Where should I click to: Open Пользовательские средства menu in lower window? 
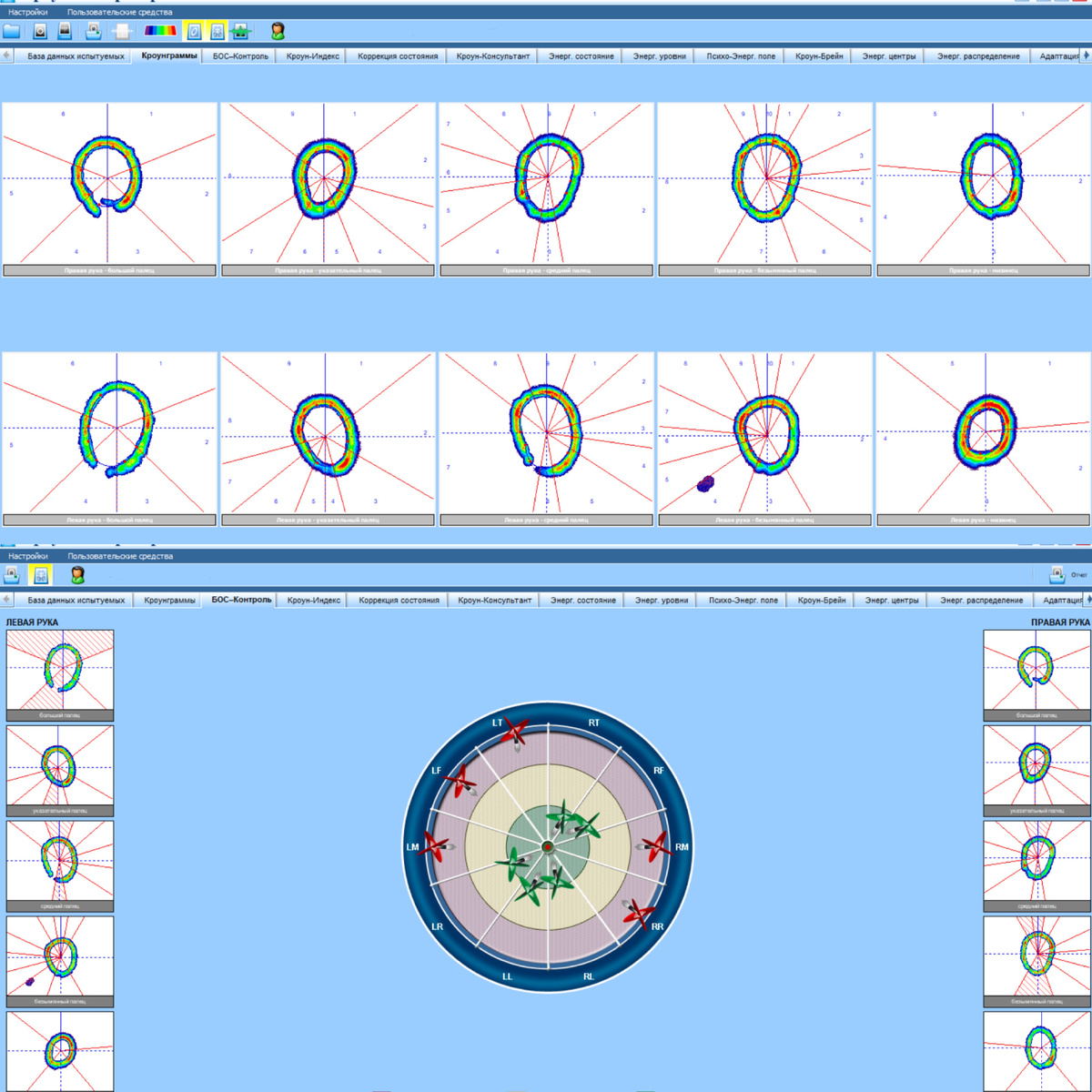pos(120,556)
